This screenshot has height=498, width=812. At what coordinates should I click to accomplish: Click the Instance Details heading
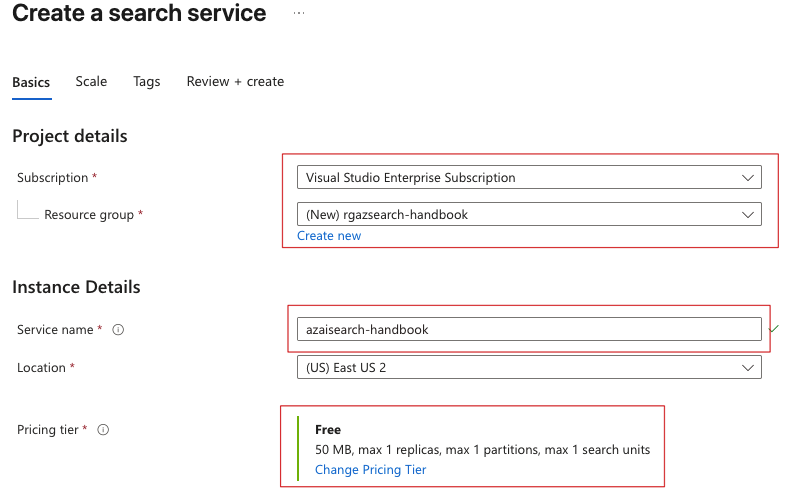point(76,287)
